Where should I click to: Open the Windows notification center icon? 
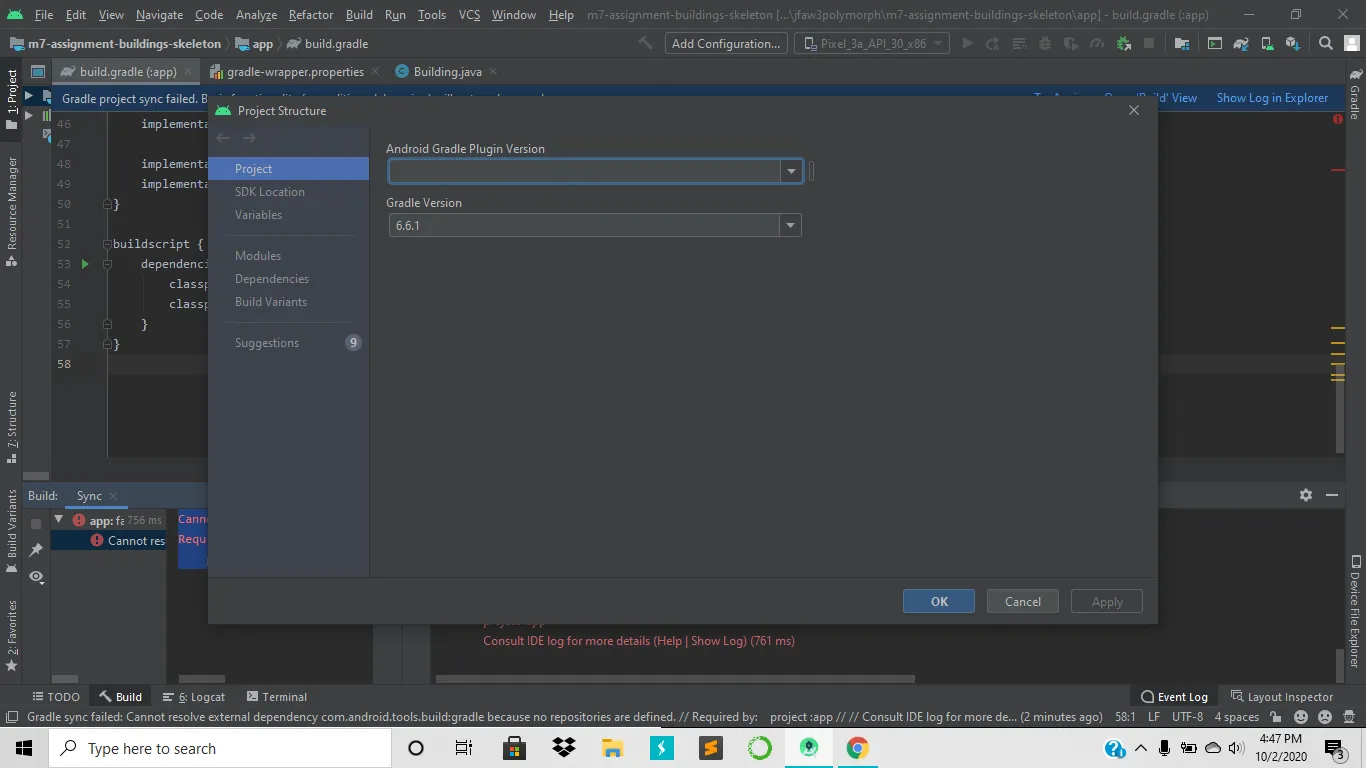coord(1335,748)
